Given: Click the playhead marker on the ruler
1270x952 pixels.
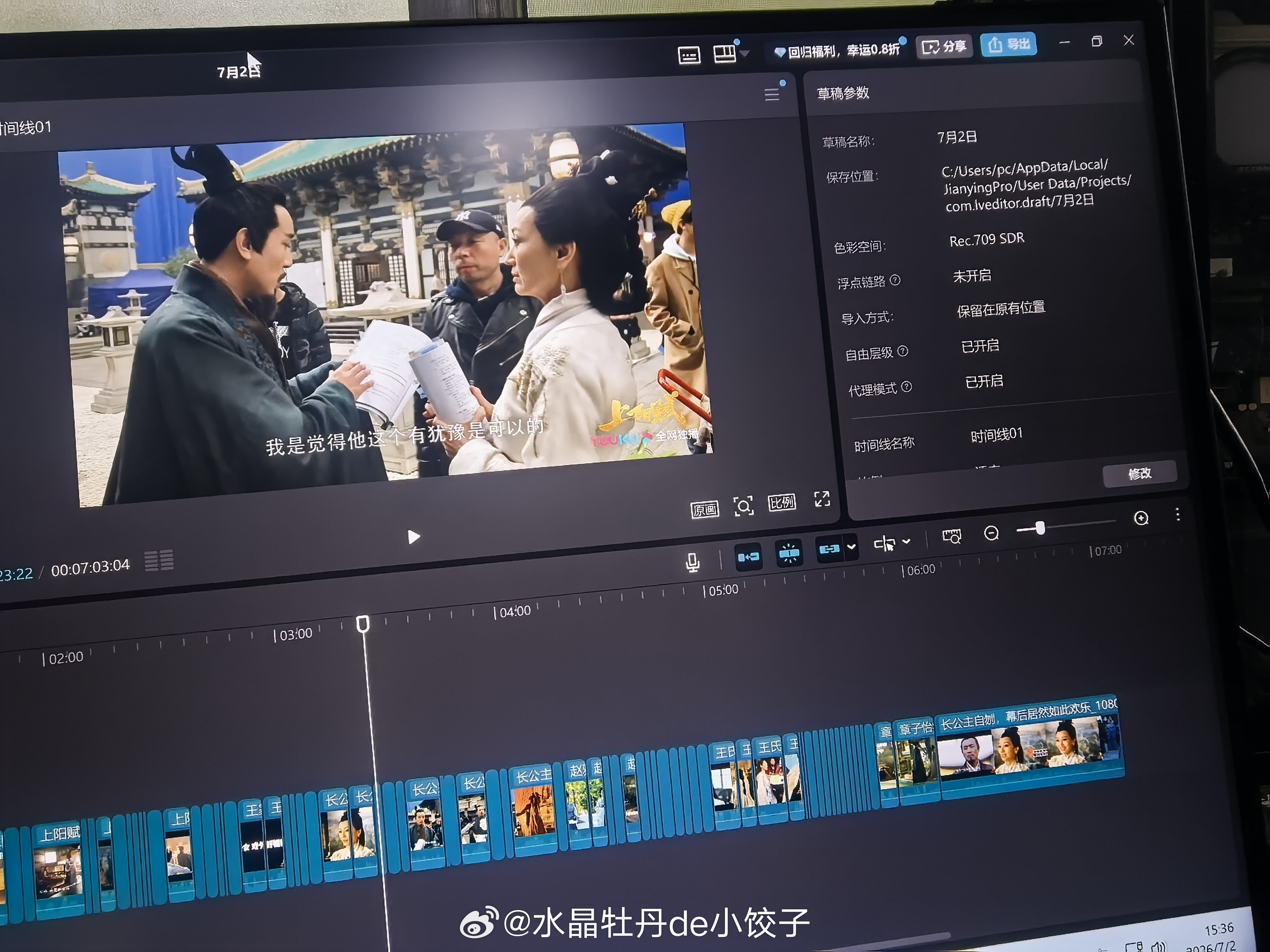Looking at the screenshot, I should coord(362,624).
